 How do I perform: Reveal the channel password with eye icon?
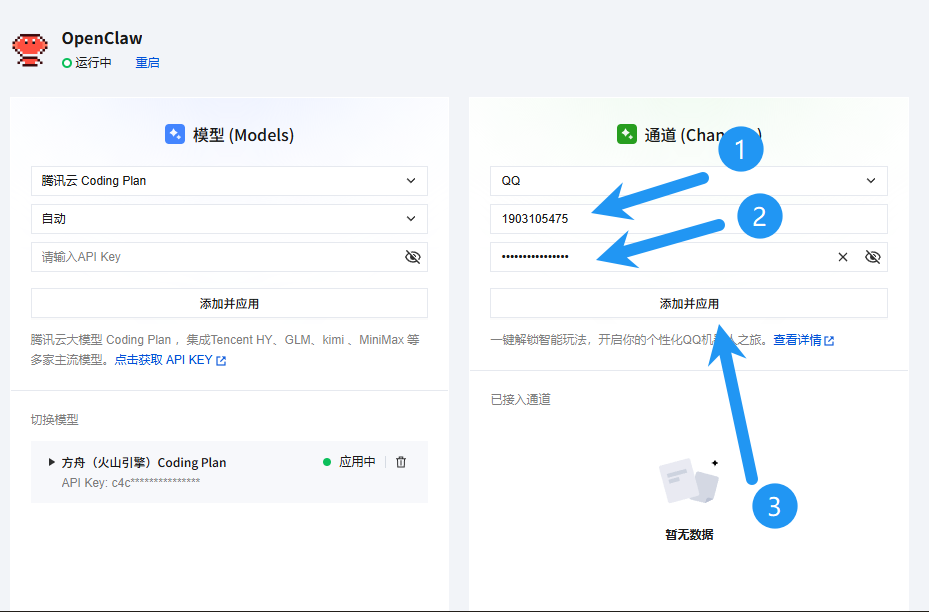(873, 257)
